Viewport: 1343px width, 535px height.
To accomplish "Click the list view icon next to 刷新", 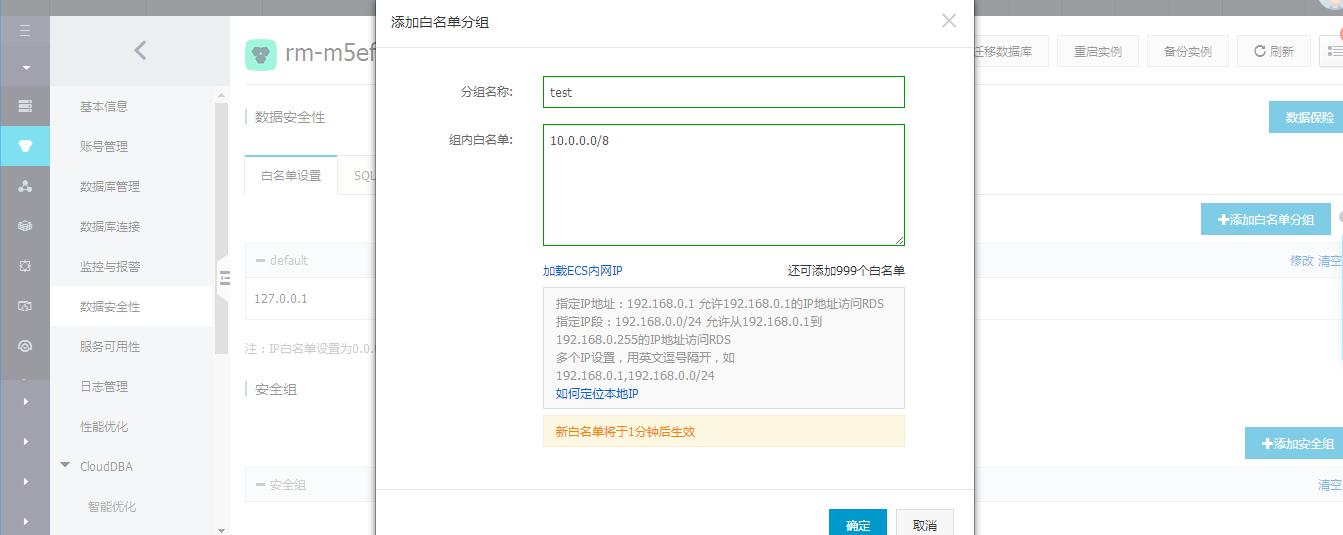I will click(x=1332, y=51).
